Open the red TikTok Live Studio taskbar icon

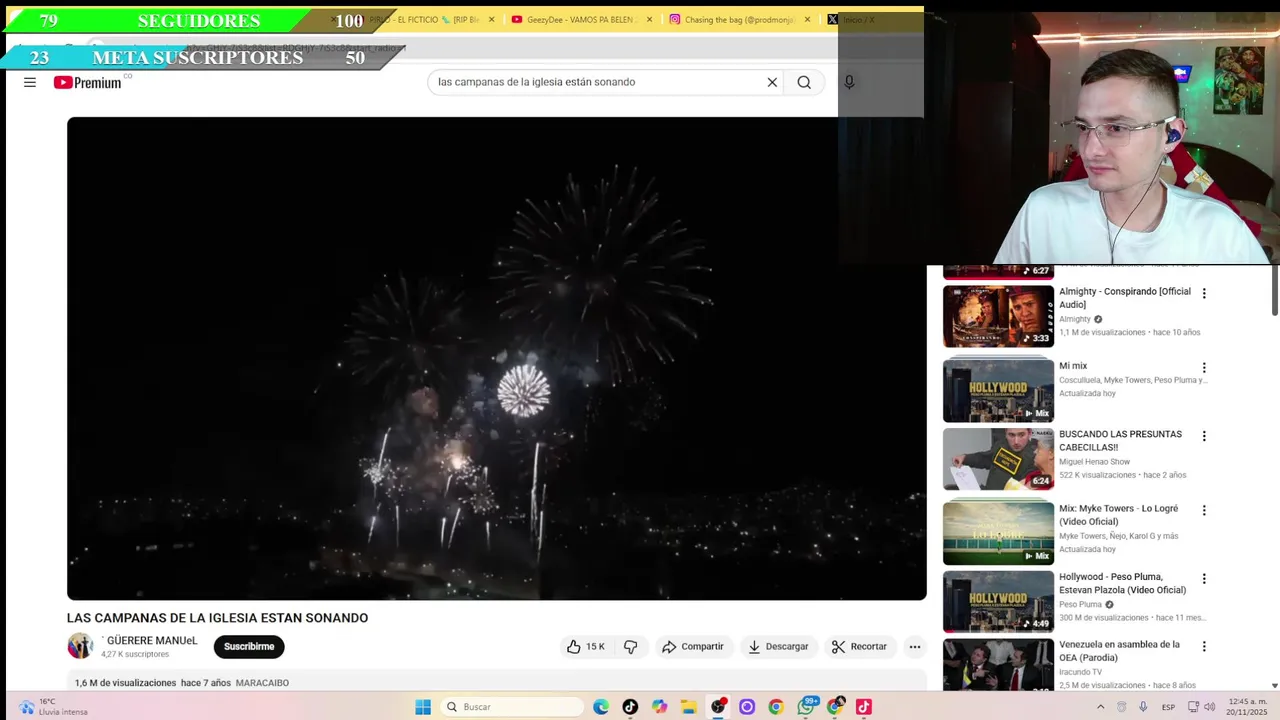point(864,707)
